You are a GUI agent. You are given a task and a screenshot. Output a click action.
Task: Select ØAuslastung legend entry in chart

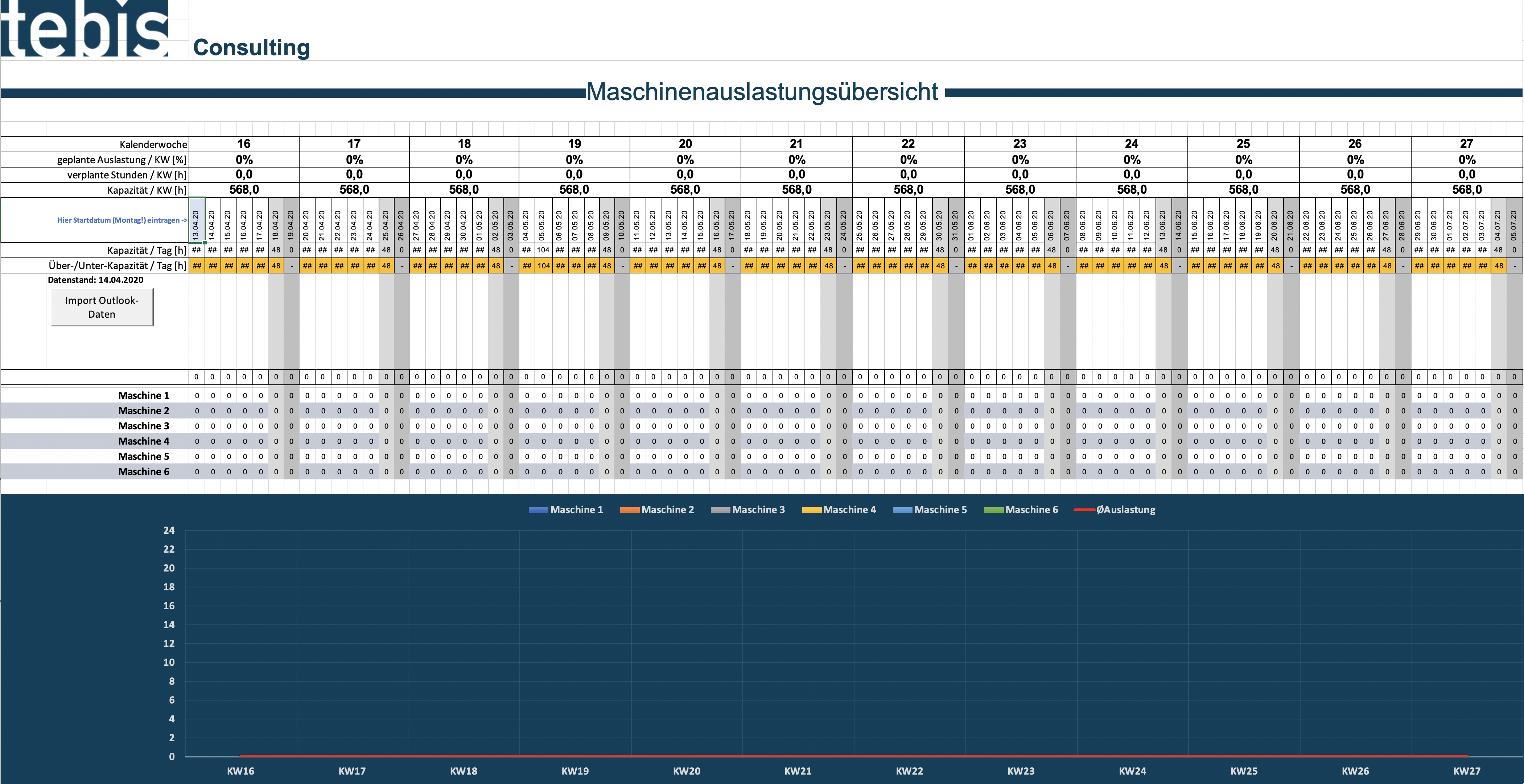click(1115, 509)
